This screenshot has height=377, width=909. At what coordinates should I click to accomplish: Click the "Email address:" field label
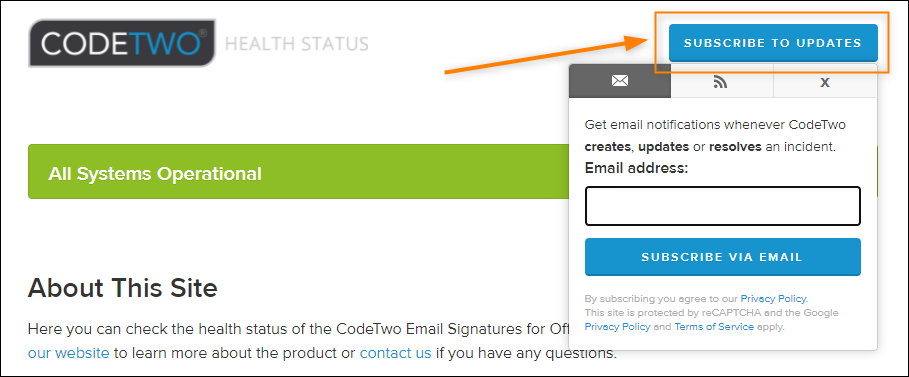[x=637, y=169]
